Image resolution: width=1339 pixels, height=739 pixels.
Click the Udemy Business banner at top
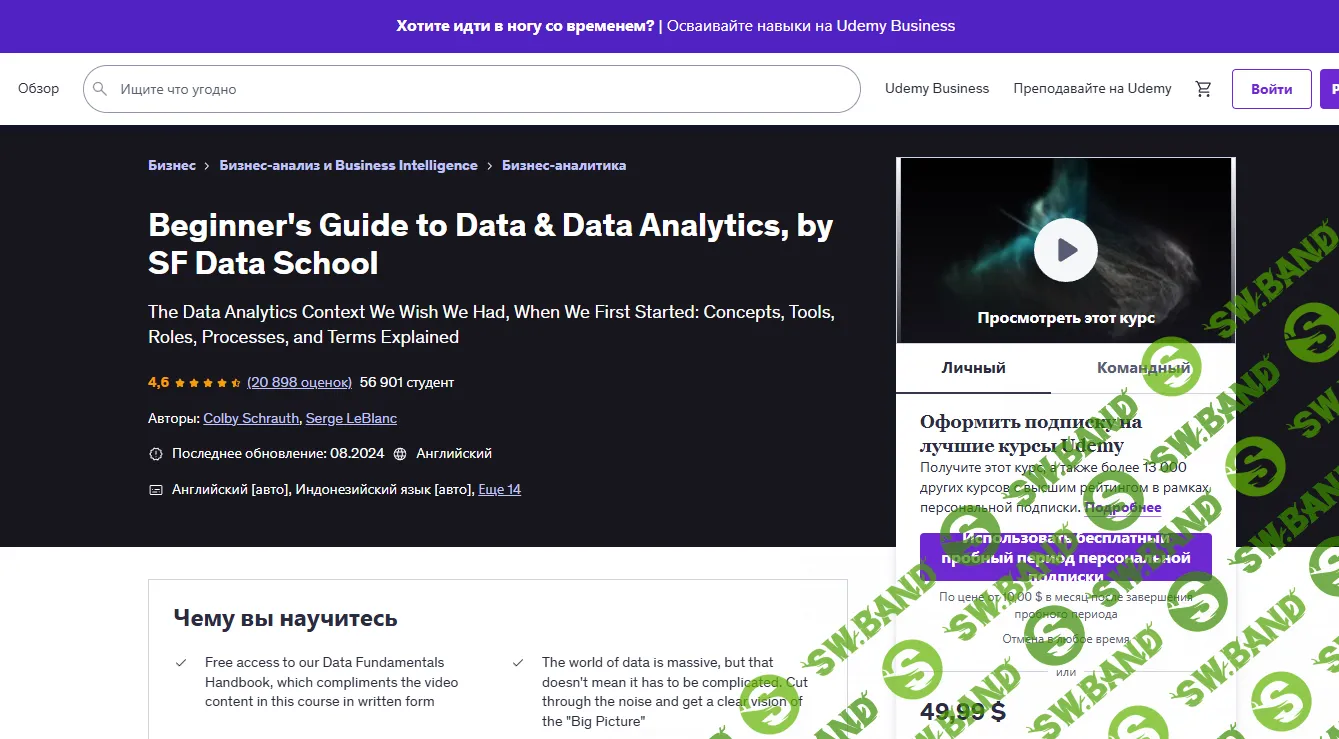676,26
